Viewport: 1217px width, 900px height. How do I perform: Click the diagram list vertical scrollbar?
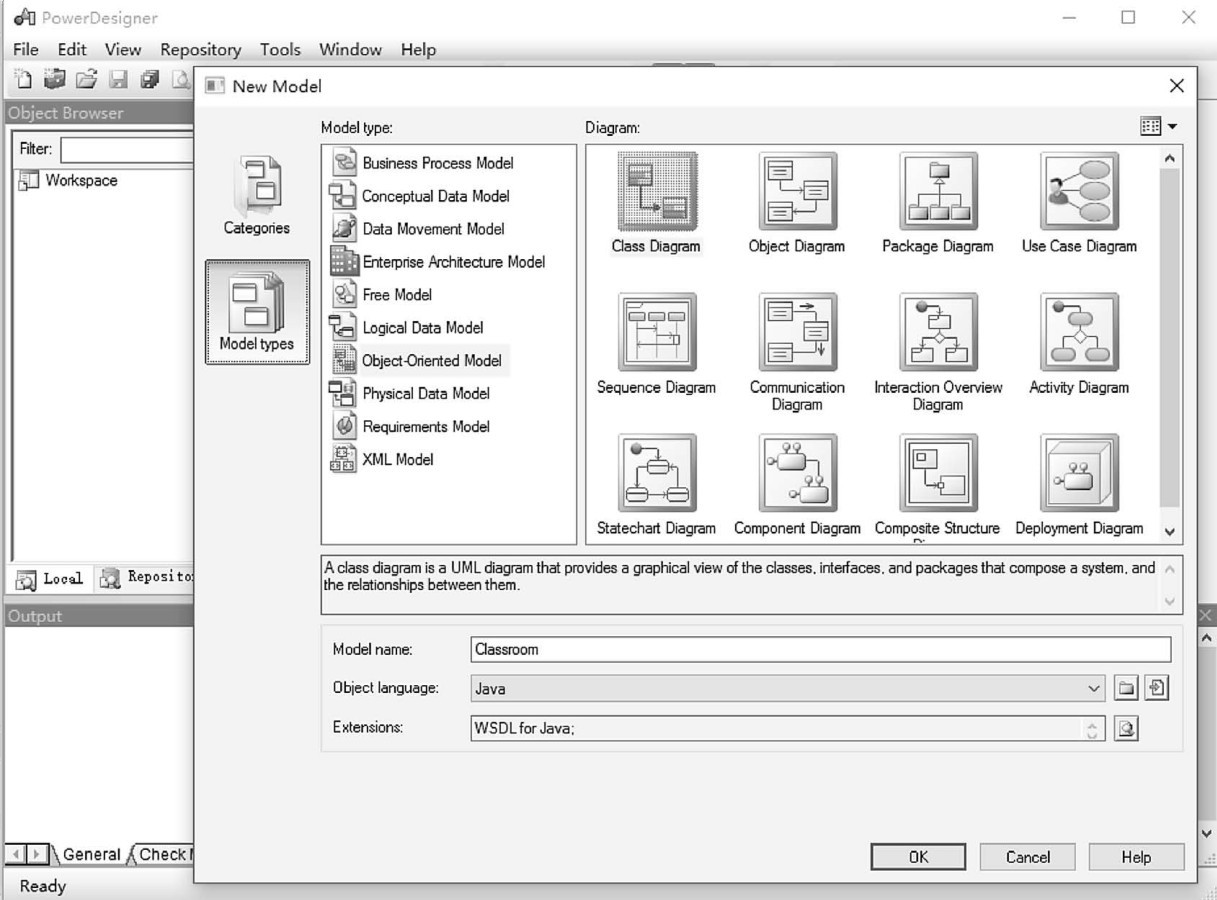[x=1169, y=340]
